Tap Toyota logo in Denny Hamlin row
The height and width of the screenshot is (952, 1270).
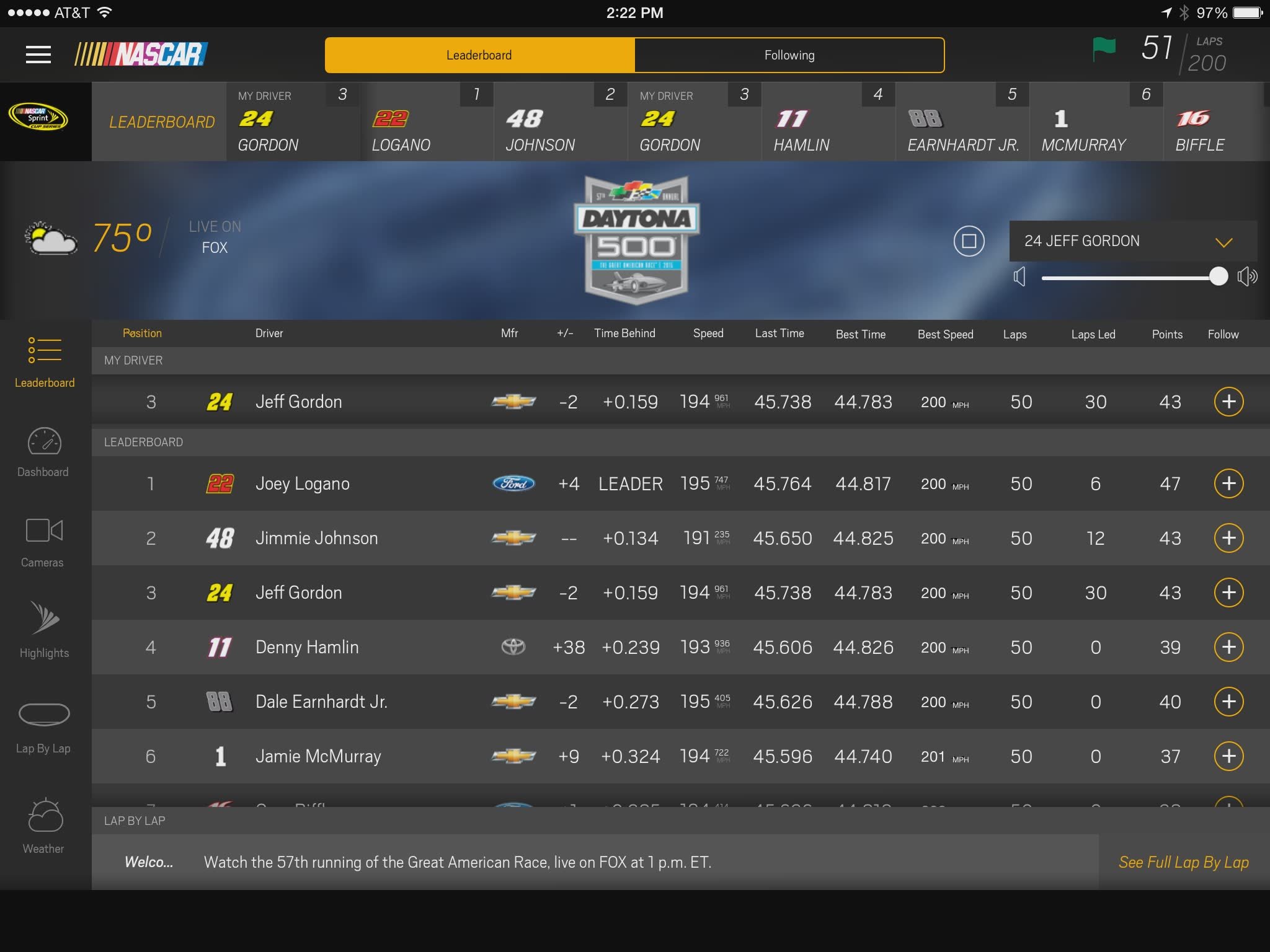pyautogui.click(x=513, y=647)
